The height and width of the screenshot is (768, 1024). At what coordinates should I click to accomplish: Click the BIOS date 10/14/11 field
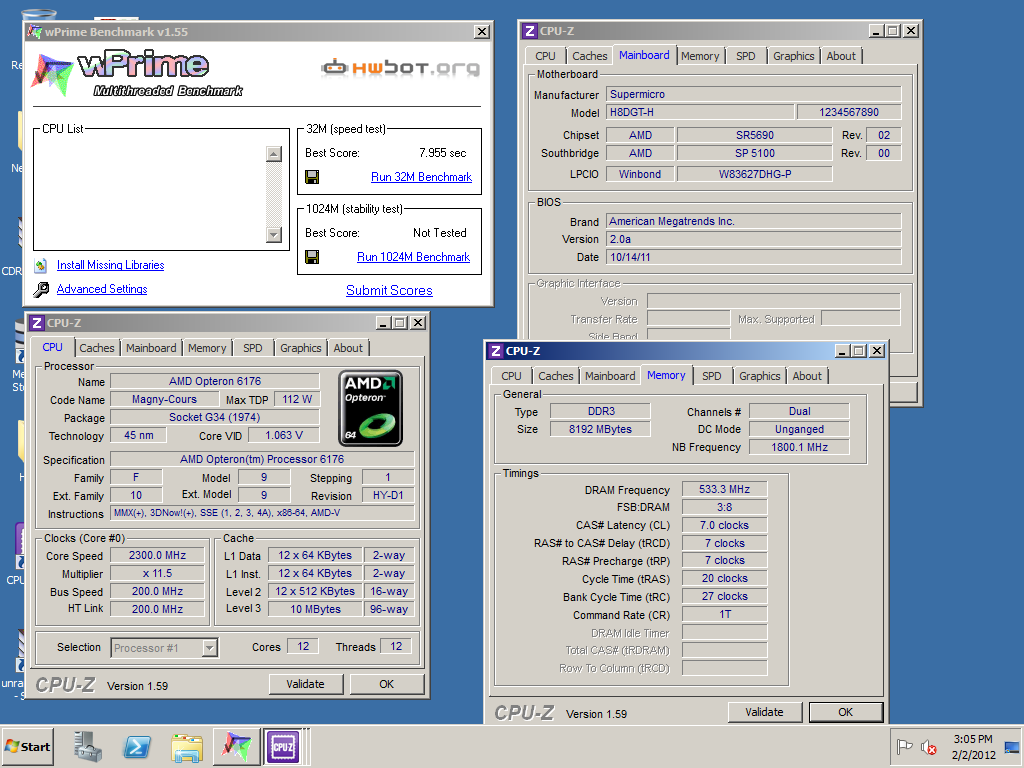pyautogui.click(x=754, y=257)
